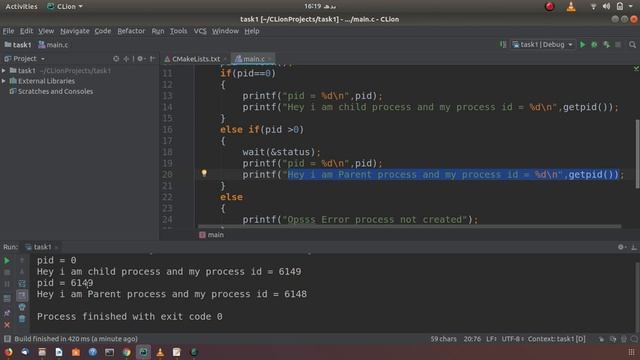Viewport: 640px width, 360px height.
Task: Expand External Libraries node
Action: 4,81
